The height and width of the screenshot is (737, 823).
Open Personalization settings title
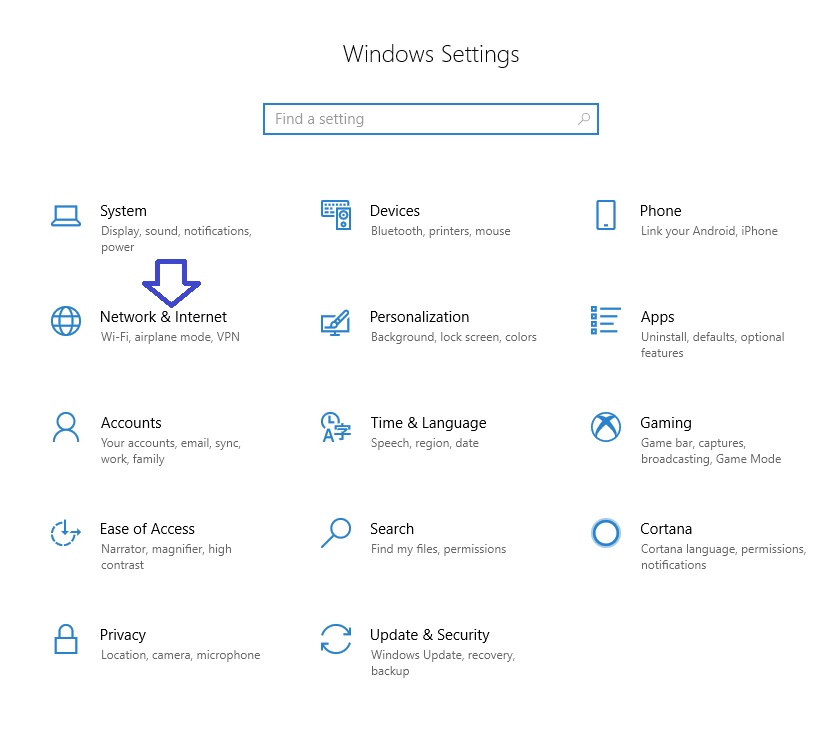(x=419, y=317)
